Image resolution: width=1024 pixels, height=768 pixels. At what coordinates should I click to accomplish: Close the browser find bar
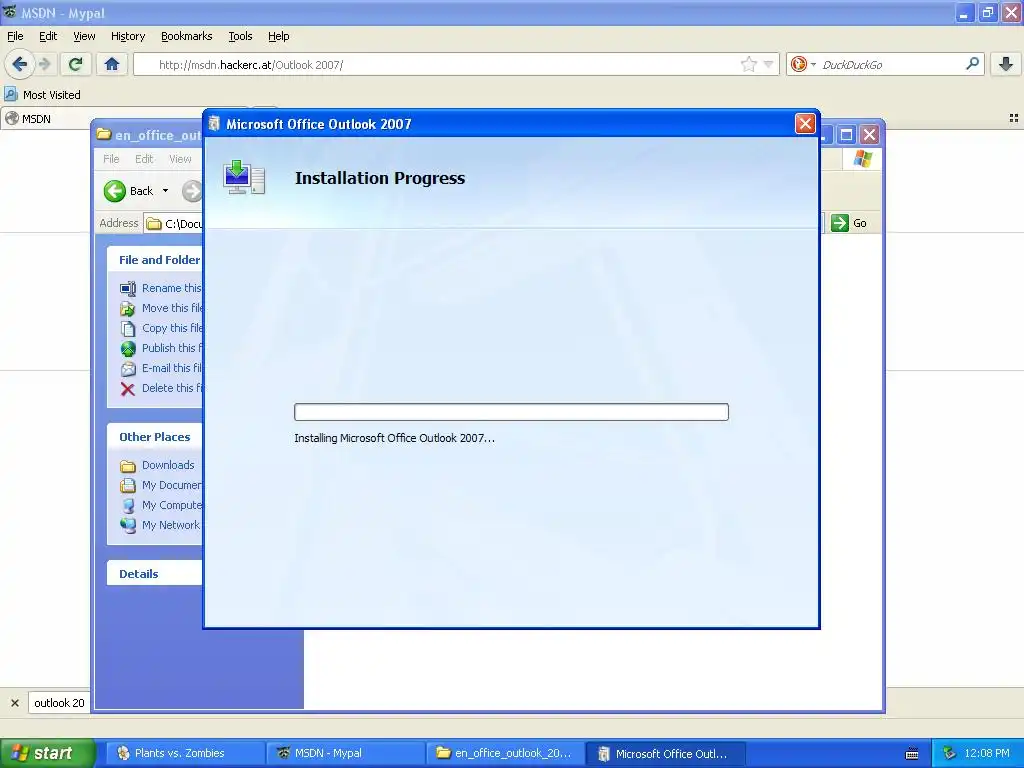tap(15, 703)
